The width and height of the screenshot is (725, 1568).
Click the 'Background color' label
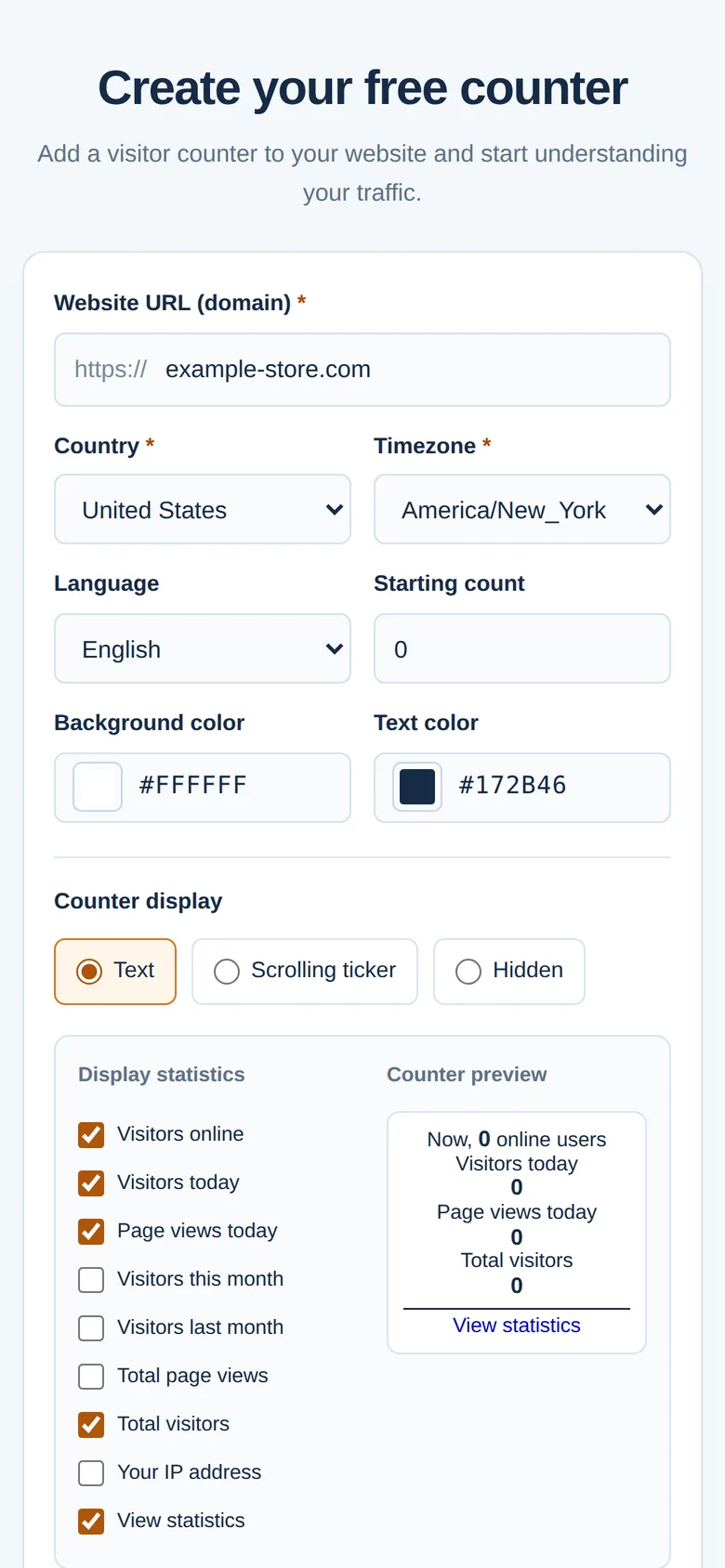point(150,723)
